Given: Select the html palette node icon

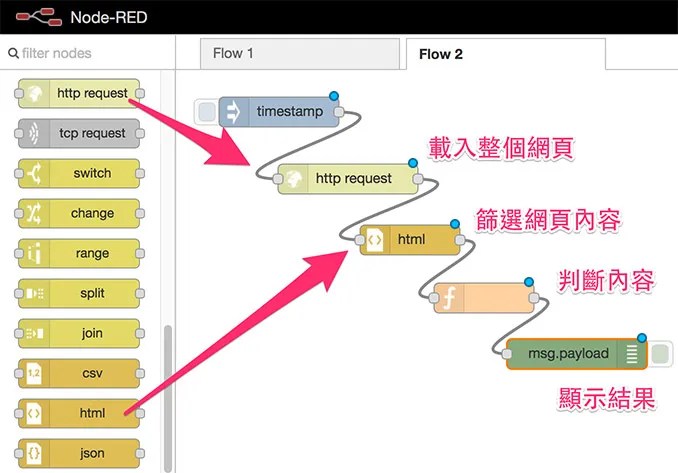Looking at the screenshot, I should click(x=34, y=413).
